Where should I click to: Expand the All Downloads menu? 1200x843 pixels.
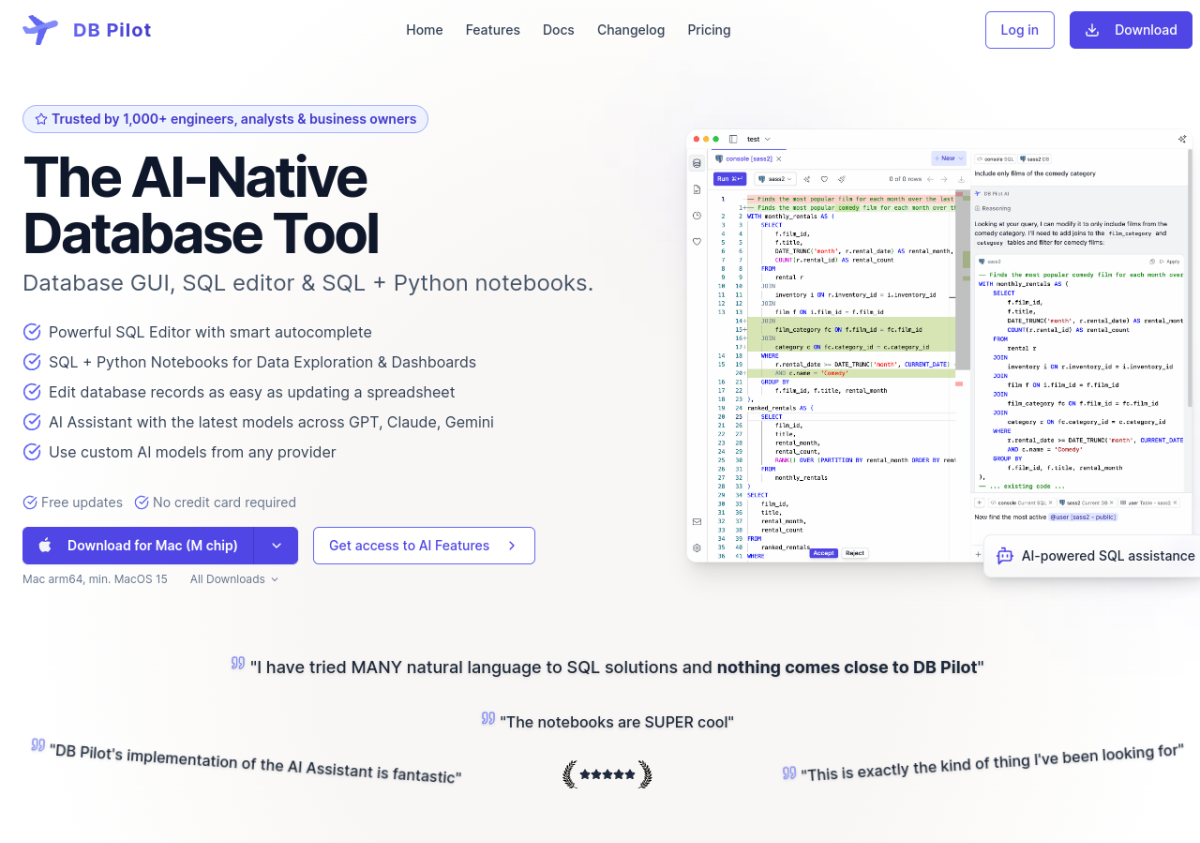click(234, 579)
